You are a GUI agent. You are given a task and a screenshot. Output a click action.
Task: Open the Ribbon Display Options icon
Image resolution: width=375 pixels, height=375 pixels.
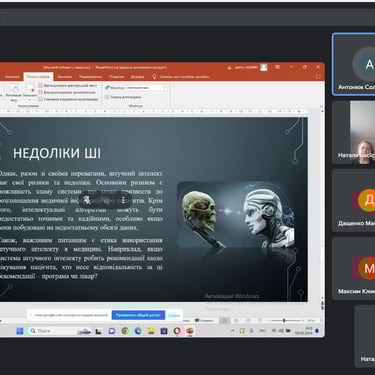[277, 67]
